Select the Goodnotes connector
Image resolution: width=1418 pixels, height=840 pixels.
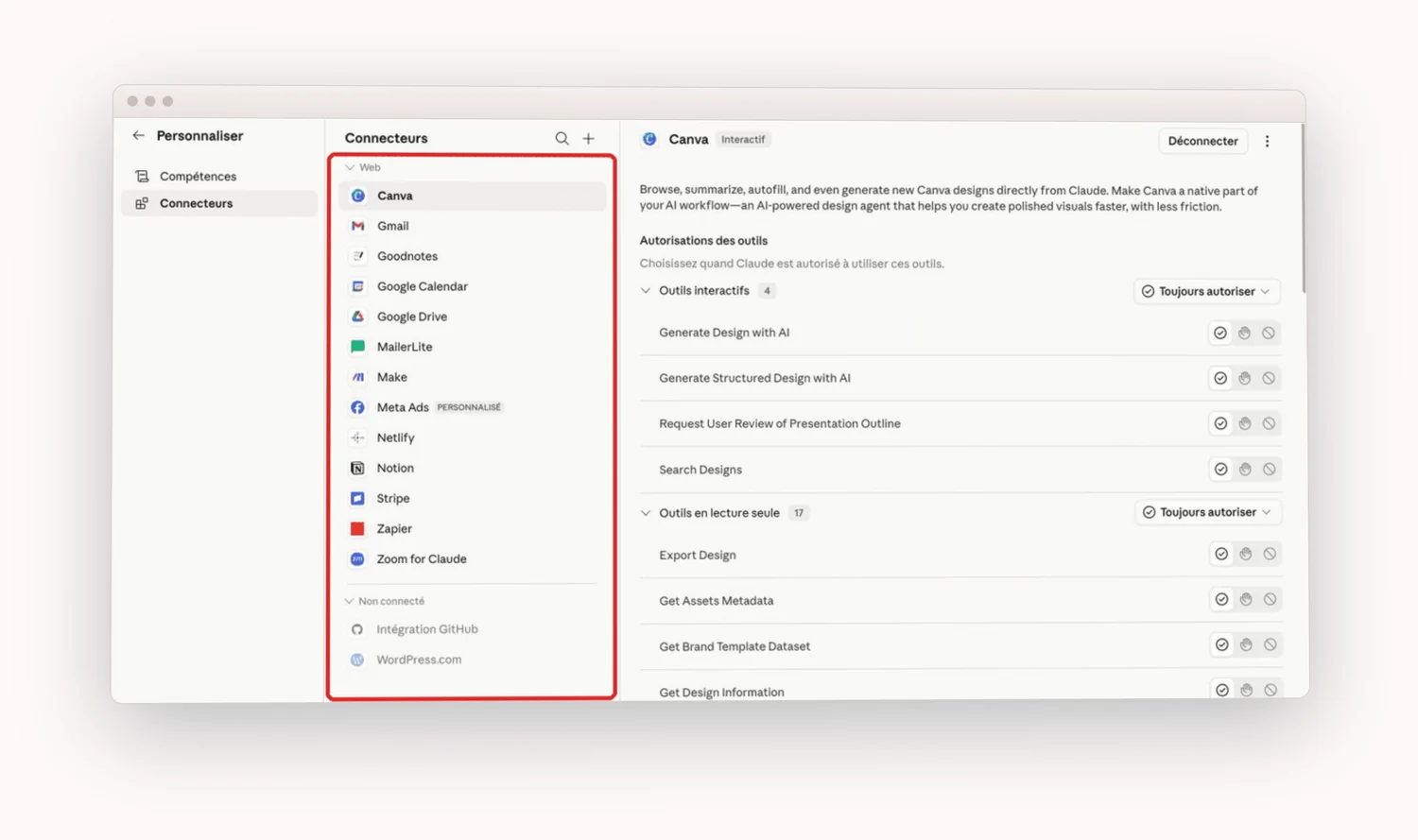click(x=472, y=256)
